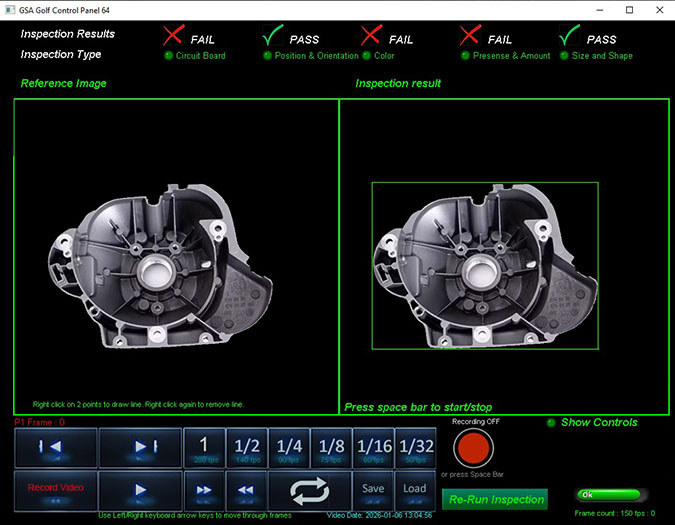Enable Size and Shape inspection type

pos(564,56)
